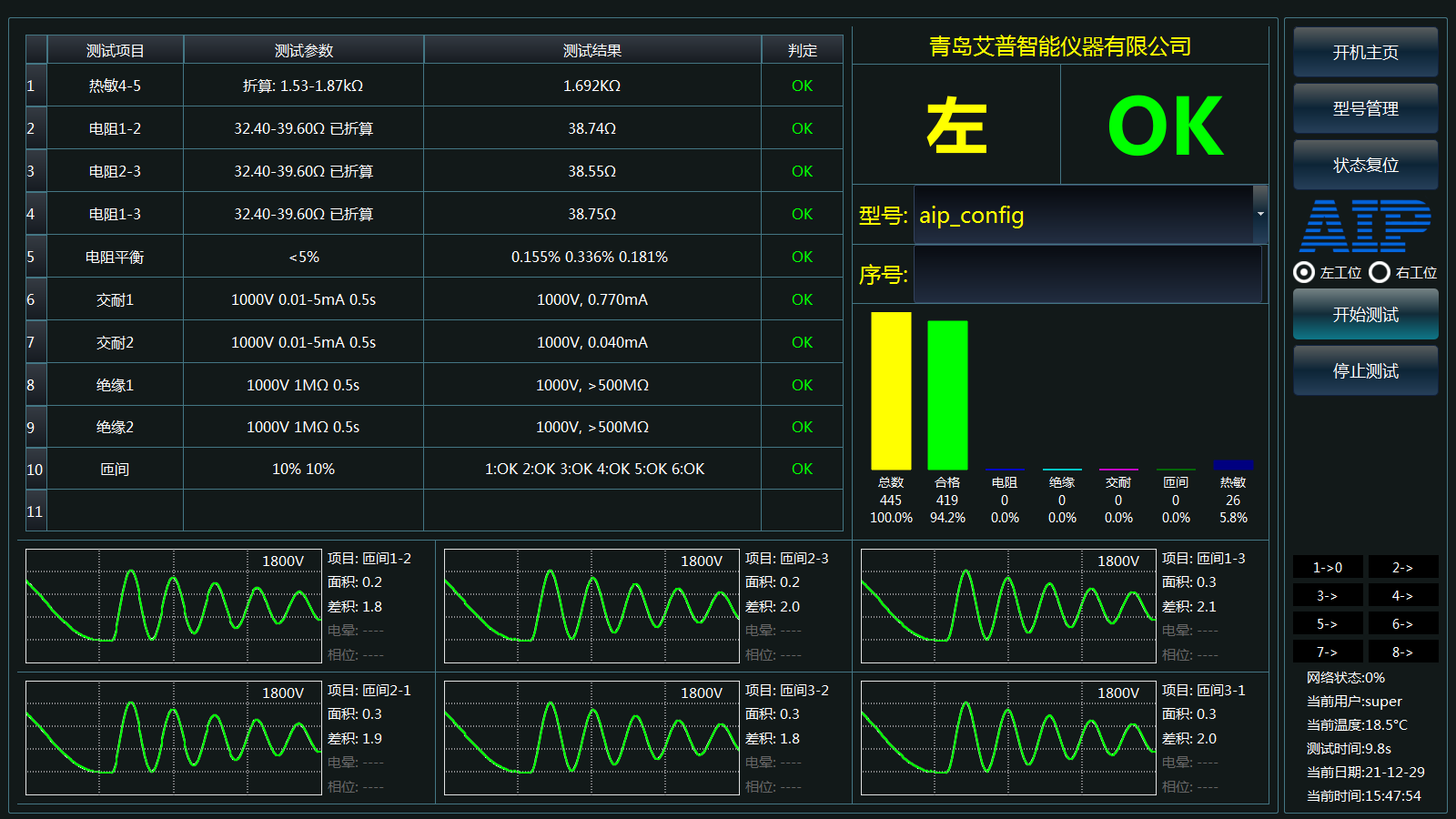The width and height of the screenshot is (1456, 819).
Task: Select the 右工位 radio button
Action: [1380, 273]
